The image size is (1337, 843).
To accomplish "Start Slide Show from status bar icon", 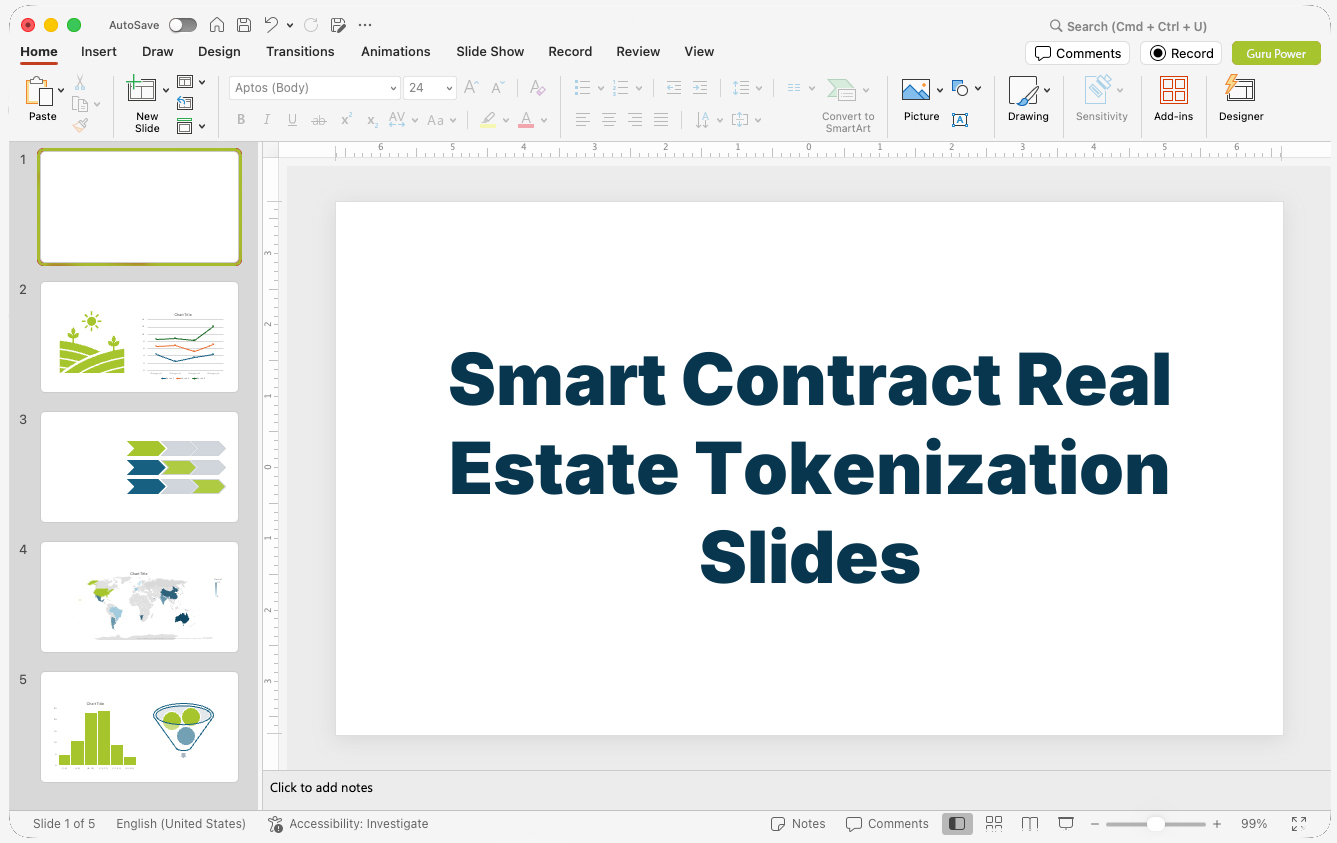I will point(1066,824).
